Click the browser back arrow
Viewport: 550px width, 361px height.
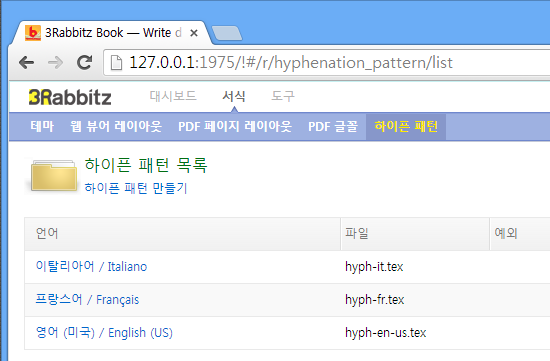coord(27,63)
